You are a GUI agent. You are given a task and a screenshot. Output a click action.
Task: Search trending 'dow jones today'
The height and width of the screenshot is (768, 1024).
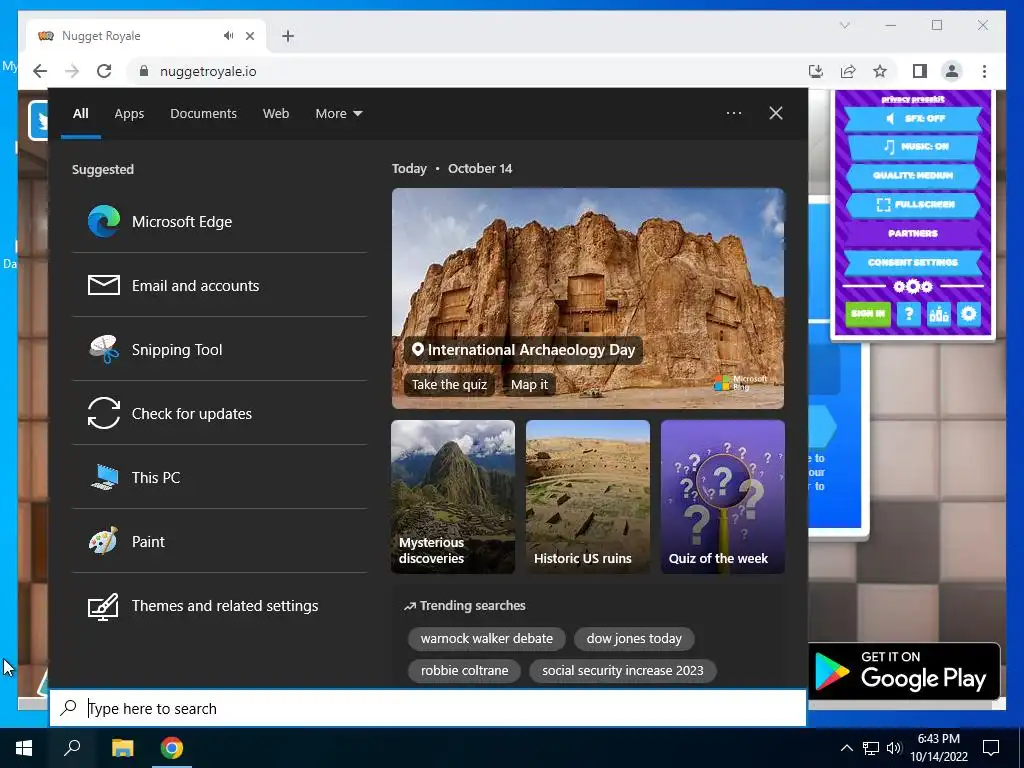634,639
